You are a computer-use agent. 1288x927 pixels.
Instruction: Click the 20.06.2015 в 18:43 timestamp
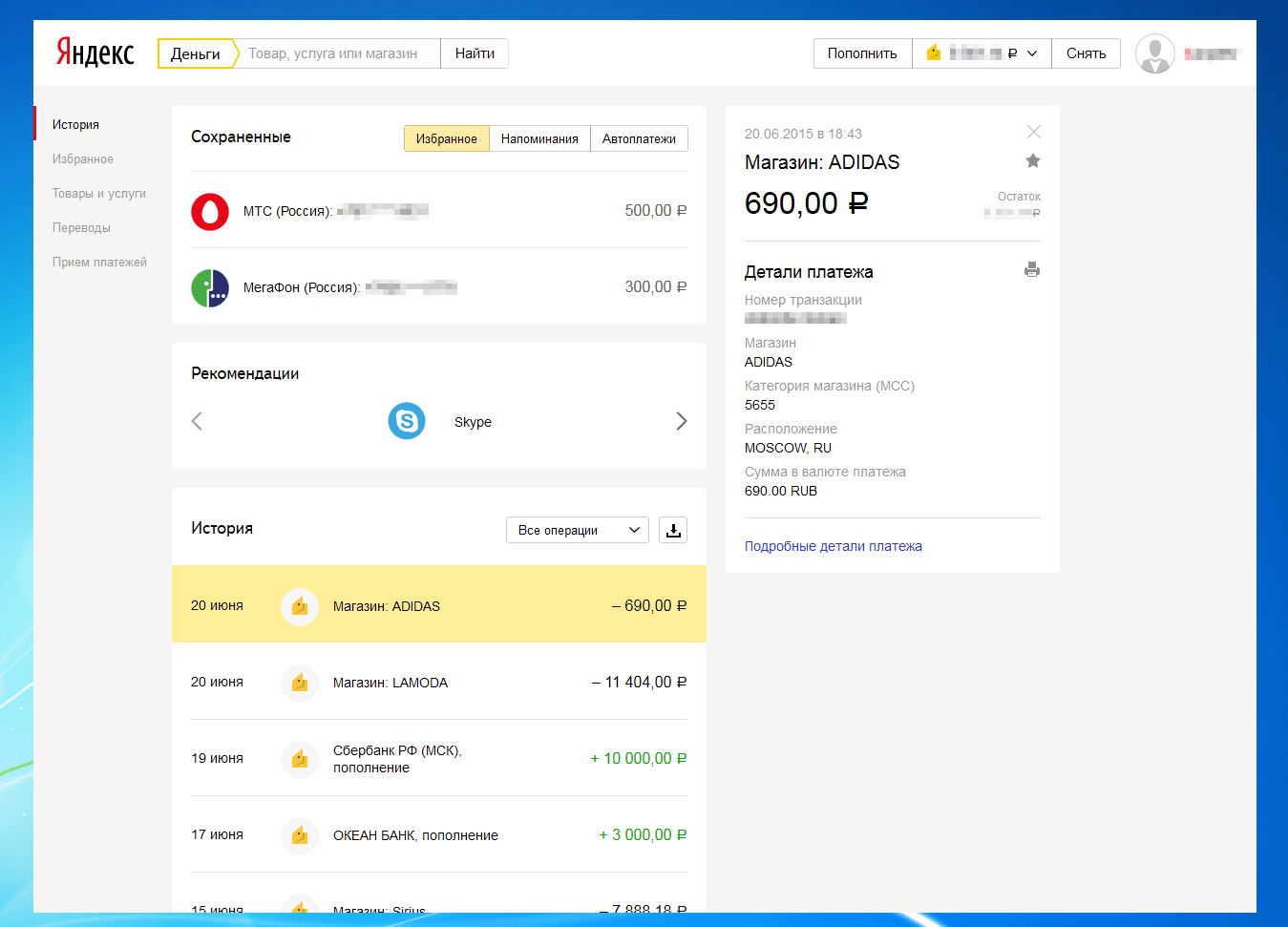[803, 134]
